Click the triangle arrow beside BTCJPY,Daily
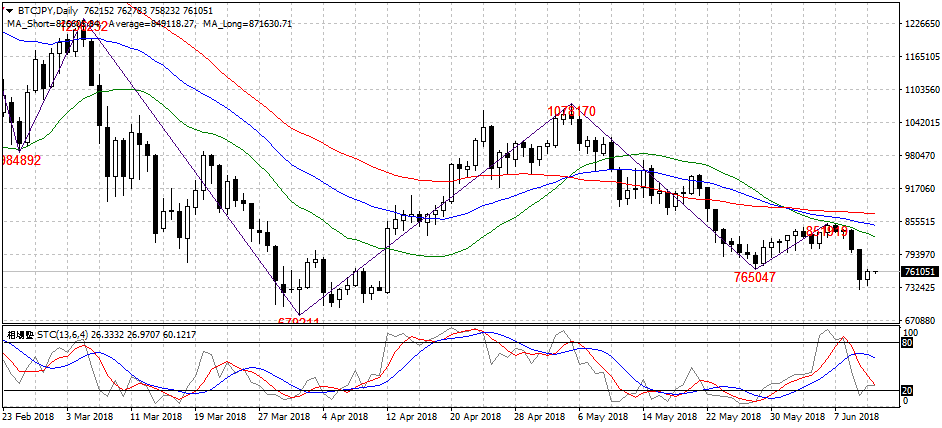Screen dimensions: 942x428 click(9, 11)
